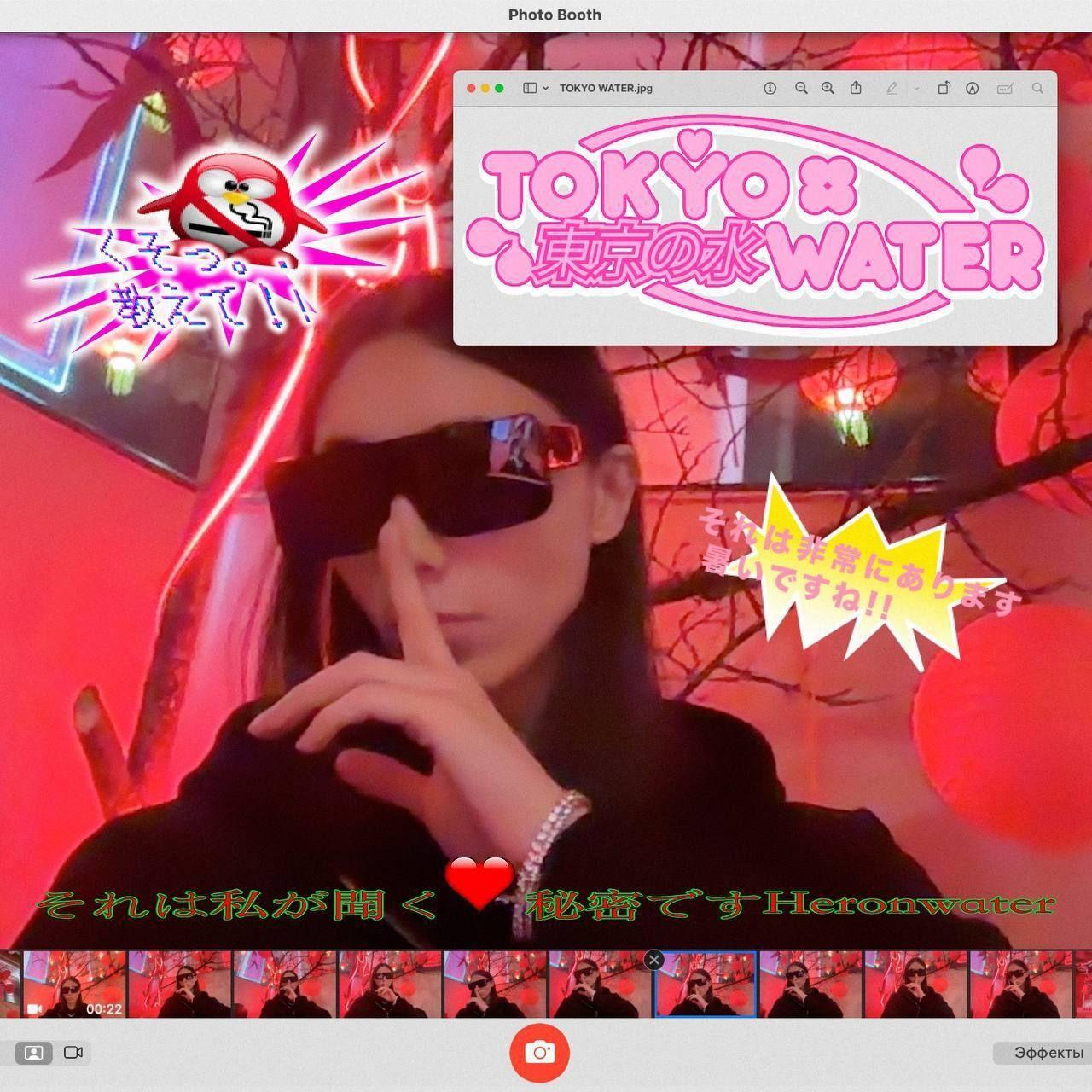Zoom in on the TOKYO WATER image
Viewport: 1092px width, 1092px height.
click(x=828, y=88)
